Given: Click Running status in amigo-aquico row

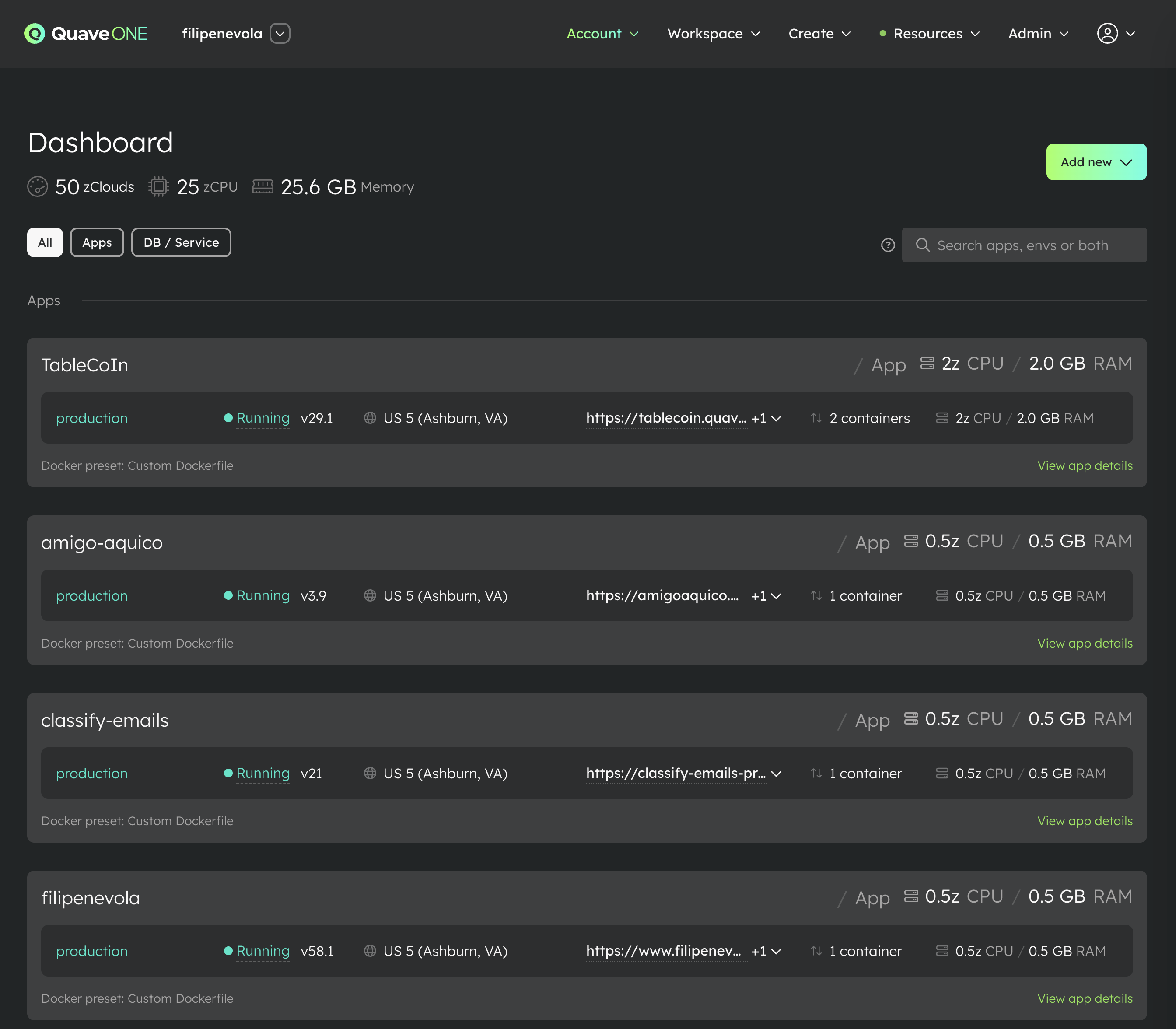Looking at the screenshot, I should pyautogui.click(x=263, y=595).
